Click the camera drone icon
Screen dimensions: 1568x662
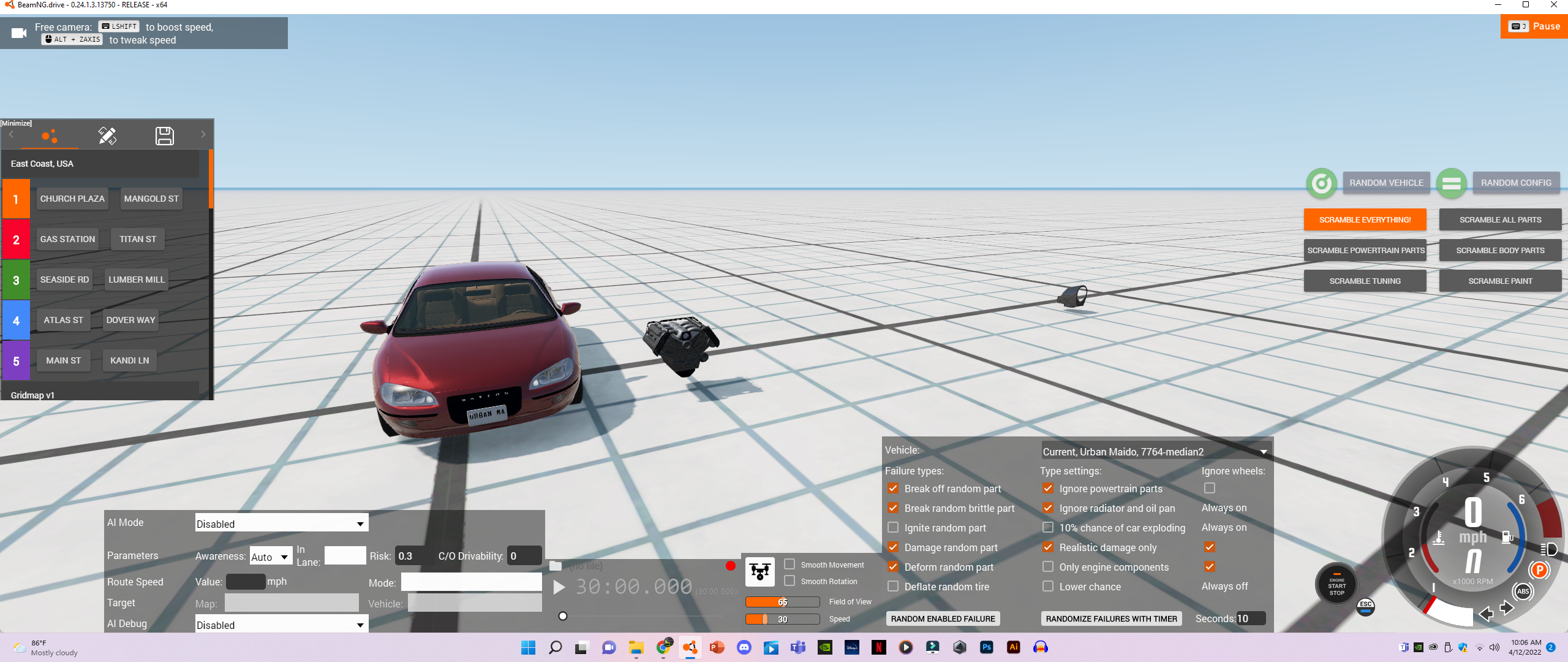(759, 572)
